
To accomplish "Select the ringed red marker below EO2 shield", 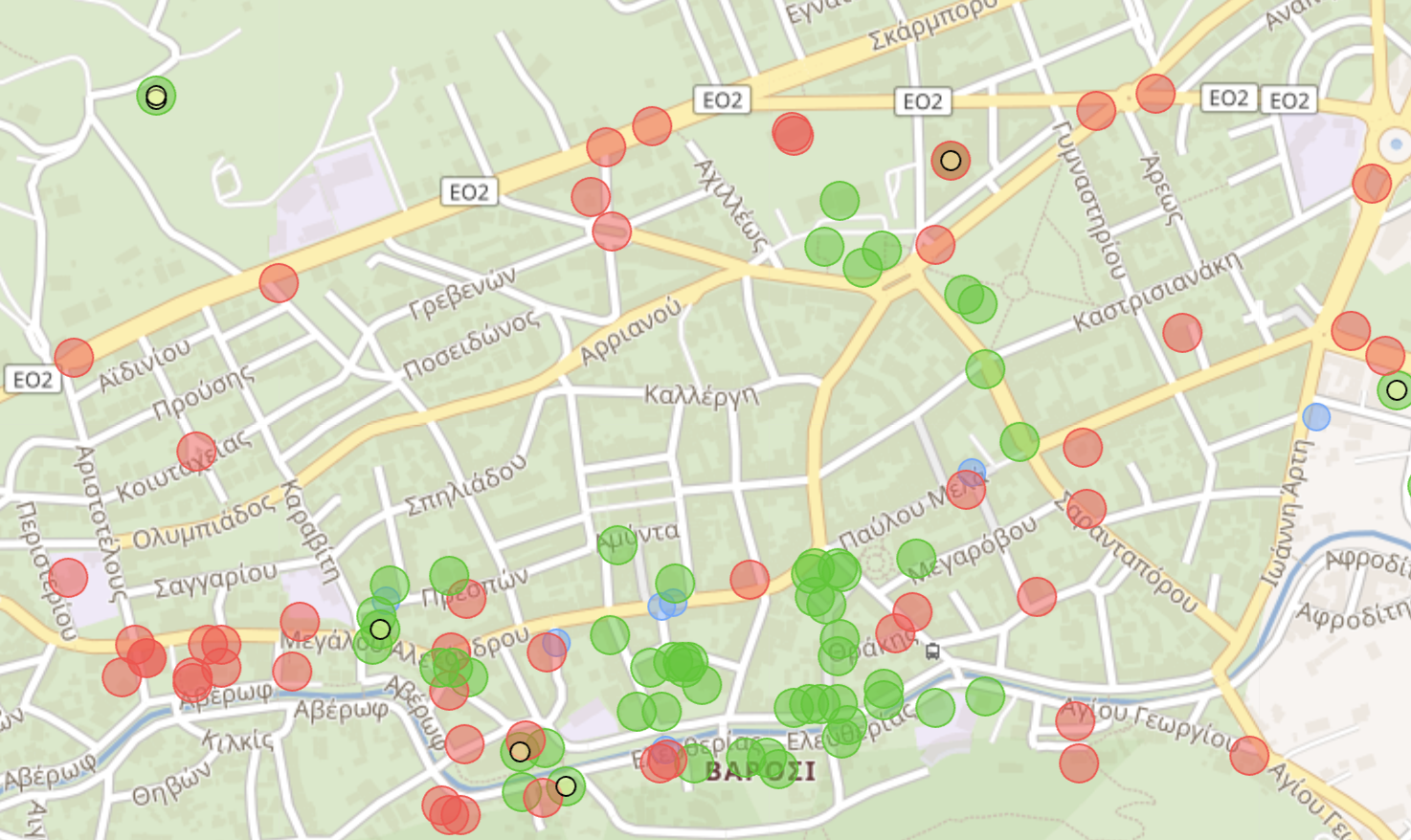I will coord(951,161).
